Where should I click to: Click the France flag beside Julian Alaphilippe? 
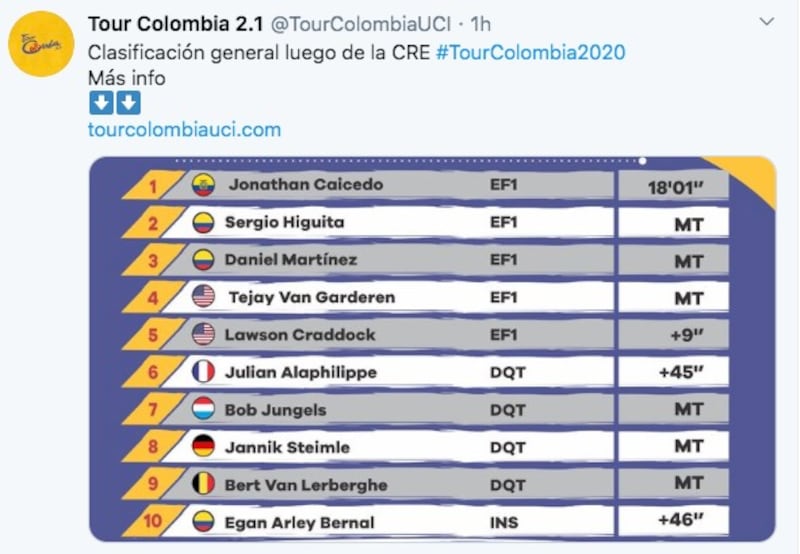coord(203,372)
